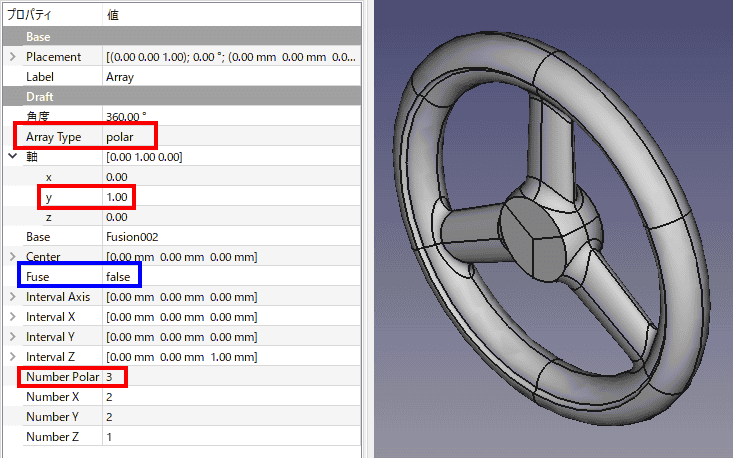Screen dimensions: 733x458
Task: Select the Number Polar property name
Action: click(63, 377)
